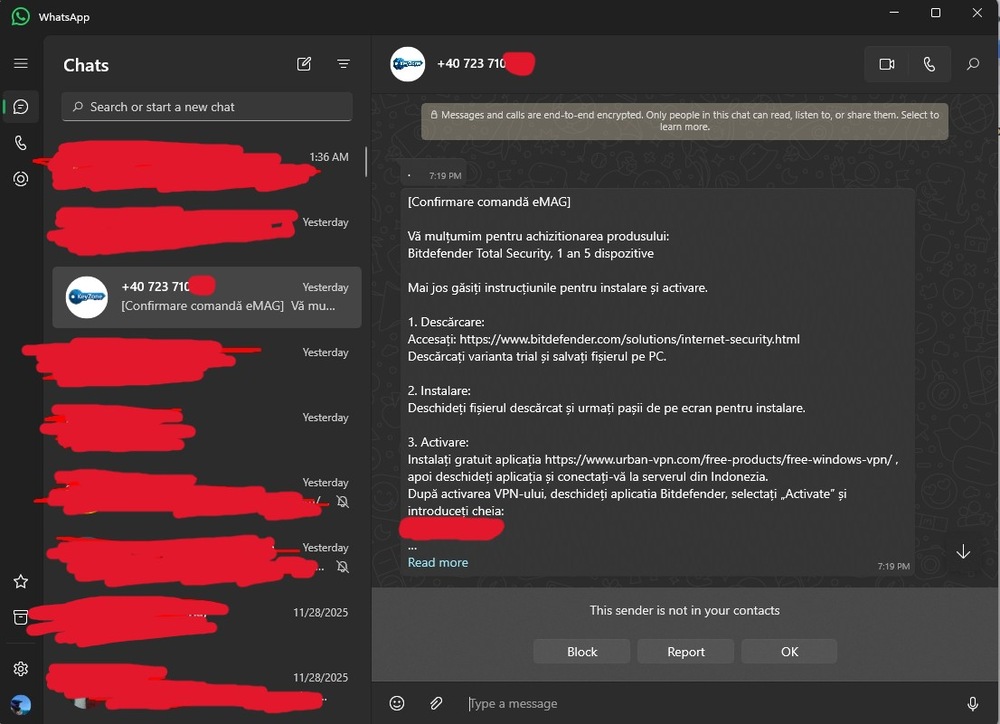This screenshot has width=1000, height=724.
Task: Open WhatsApp Settings gear
Action: click(21, 668)
